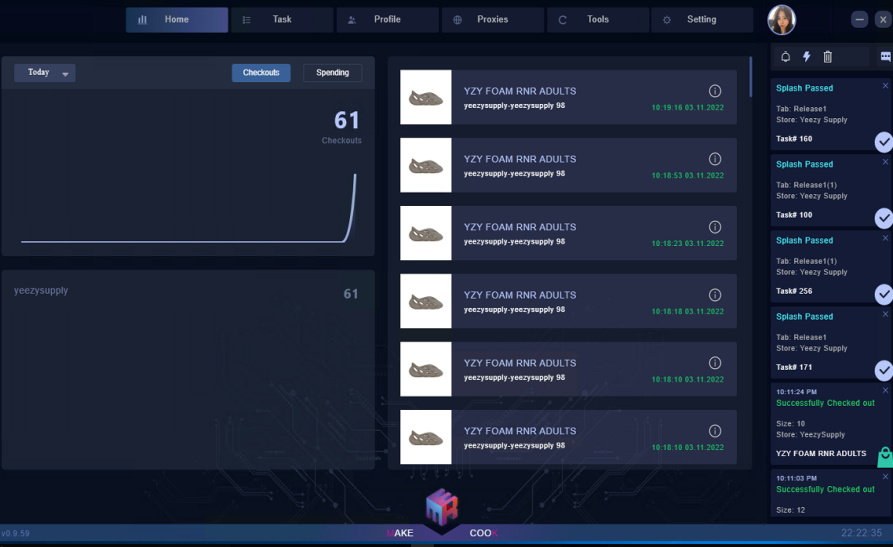This screenshot has width=893, height=547.
Task: Go to the Proxies tab
Action: 493,20
